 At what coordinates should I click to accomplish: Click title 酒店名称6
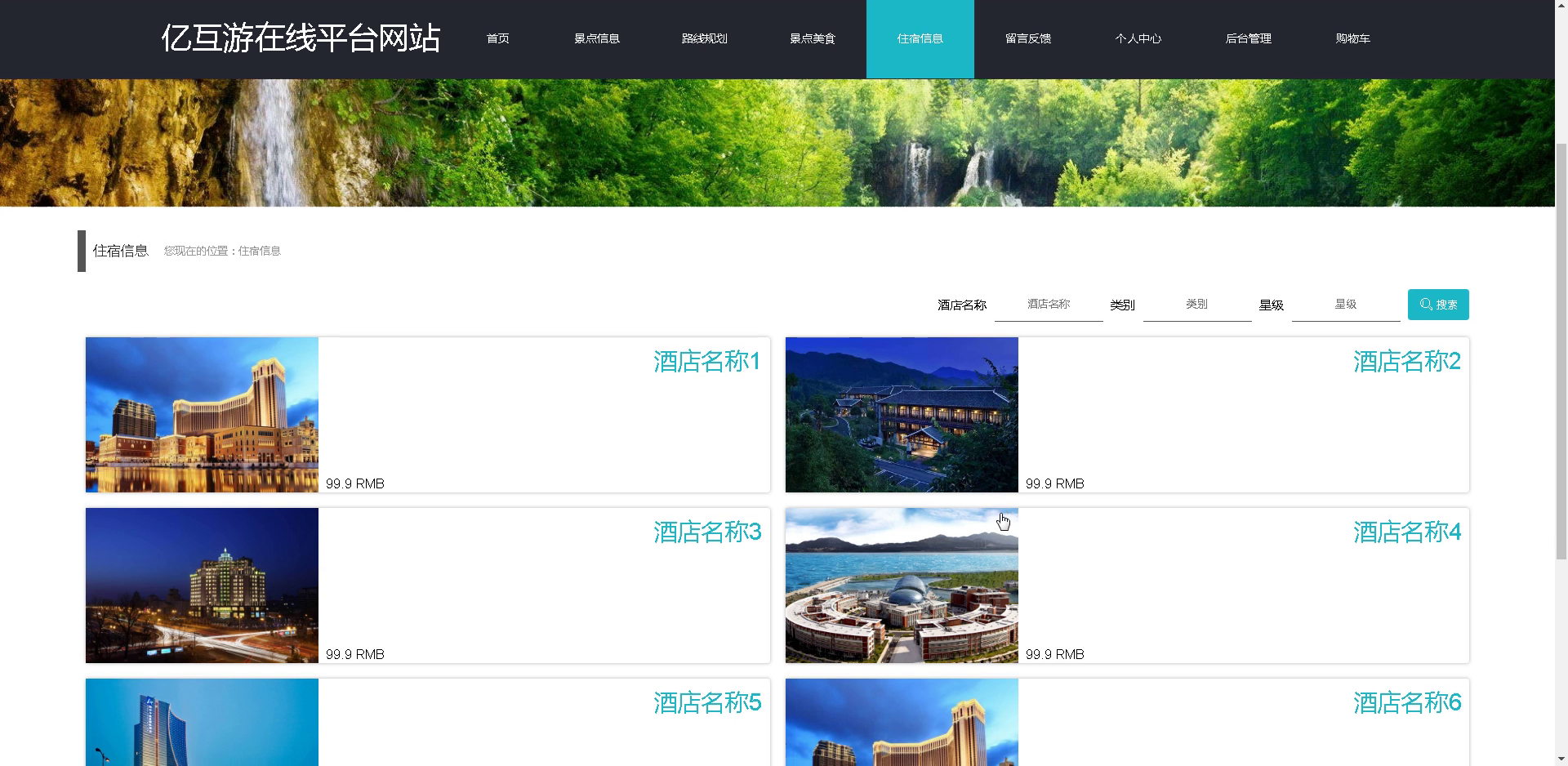[x=1407, y=702]
